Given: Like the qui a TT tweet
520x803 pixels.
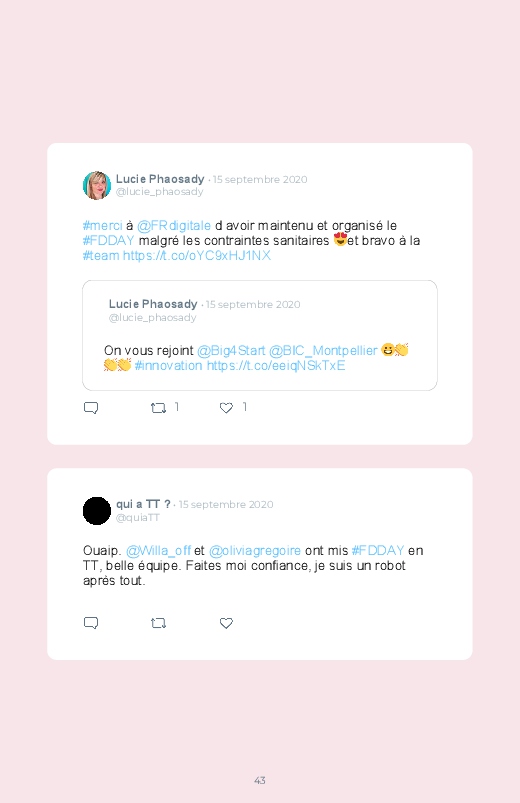Looking at the screenshot, I should coord(226,623).
